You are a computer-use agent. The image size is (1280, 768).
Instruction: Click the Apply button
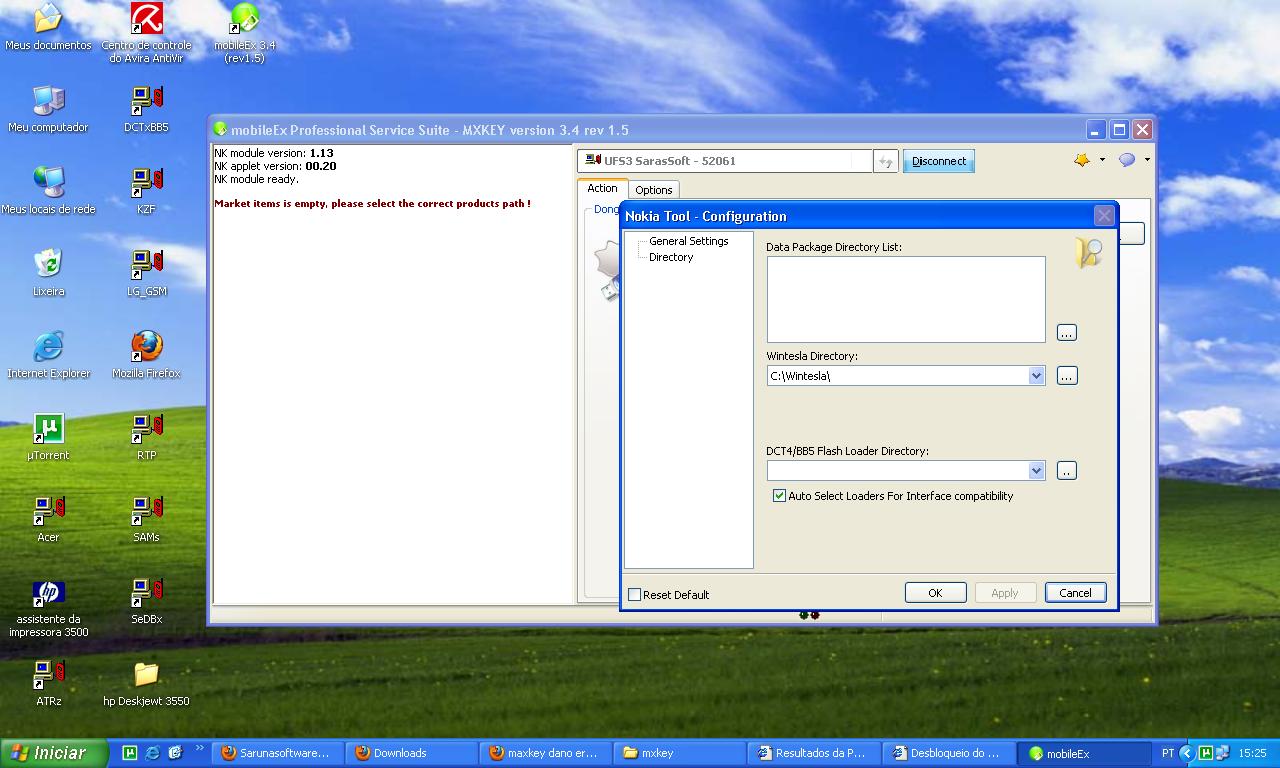click(x=1005, y=593)
